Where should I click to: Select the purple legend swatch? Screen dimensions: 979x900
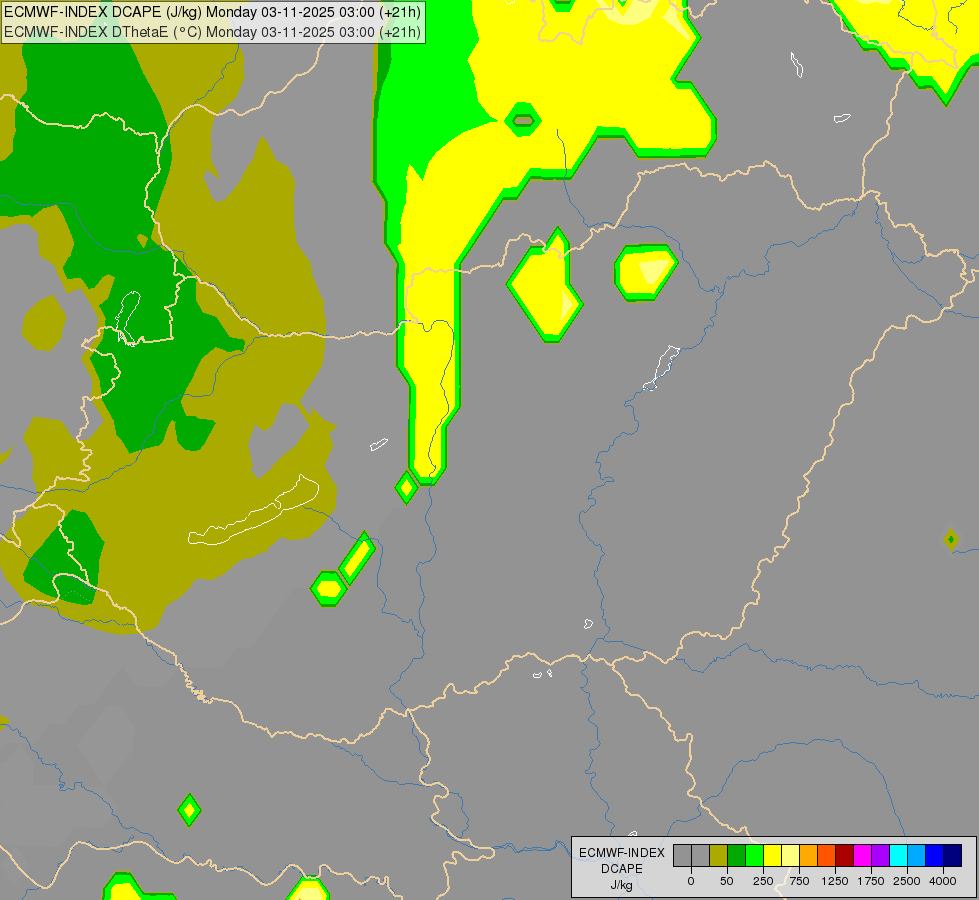pyautogui.click(x=881, y=856)
